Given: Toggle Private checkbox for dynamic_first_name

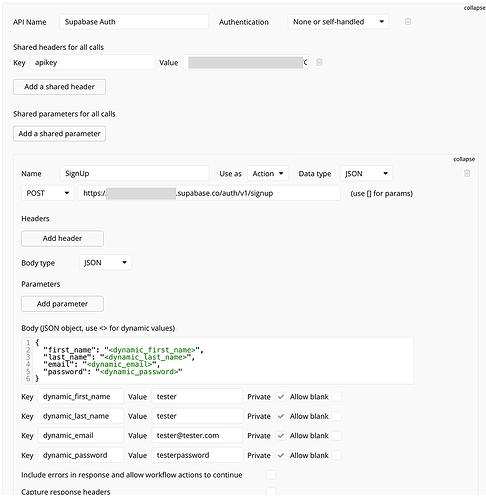Looking at the screenshot, I should pyautogui.click(x=281, y=397).
